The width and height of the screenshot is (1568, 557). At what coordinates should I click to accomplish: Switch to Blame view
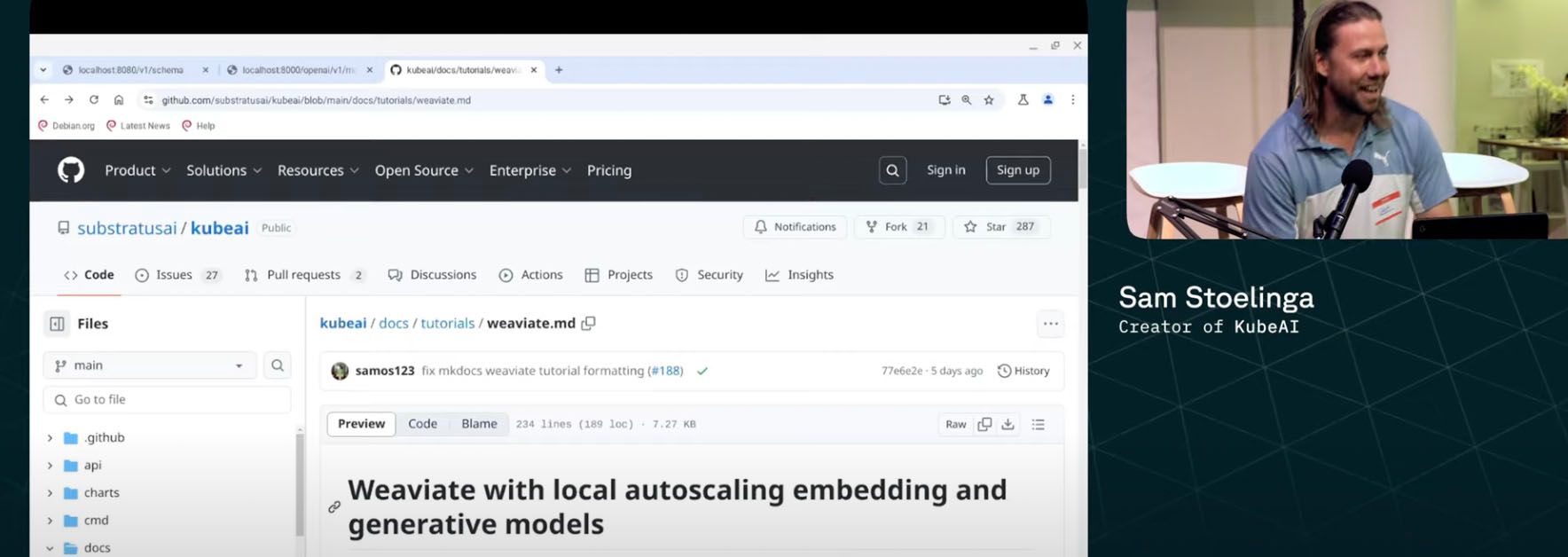(x=479, y=424)
